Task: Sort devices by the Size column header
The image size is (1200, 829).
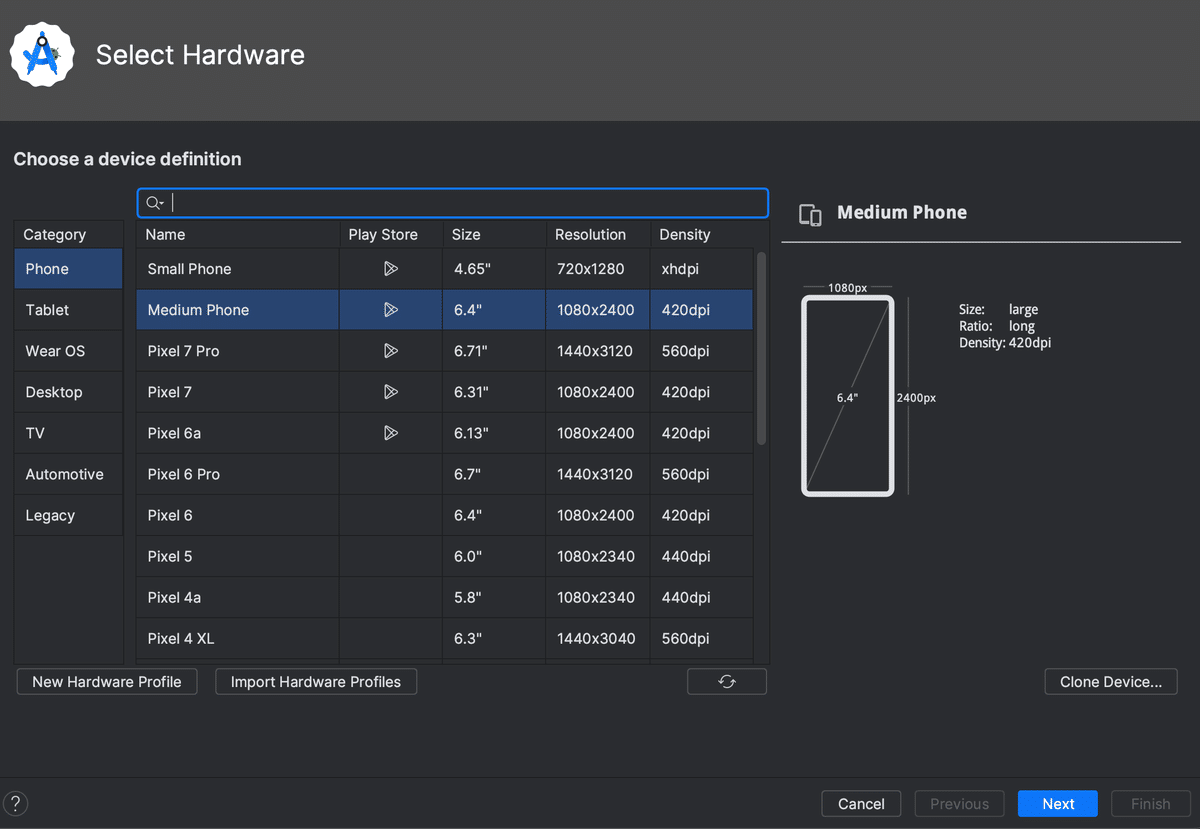Action: click(494, 234)
